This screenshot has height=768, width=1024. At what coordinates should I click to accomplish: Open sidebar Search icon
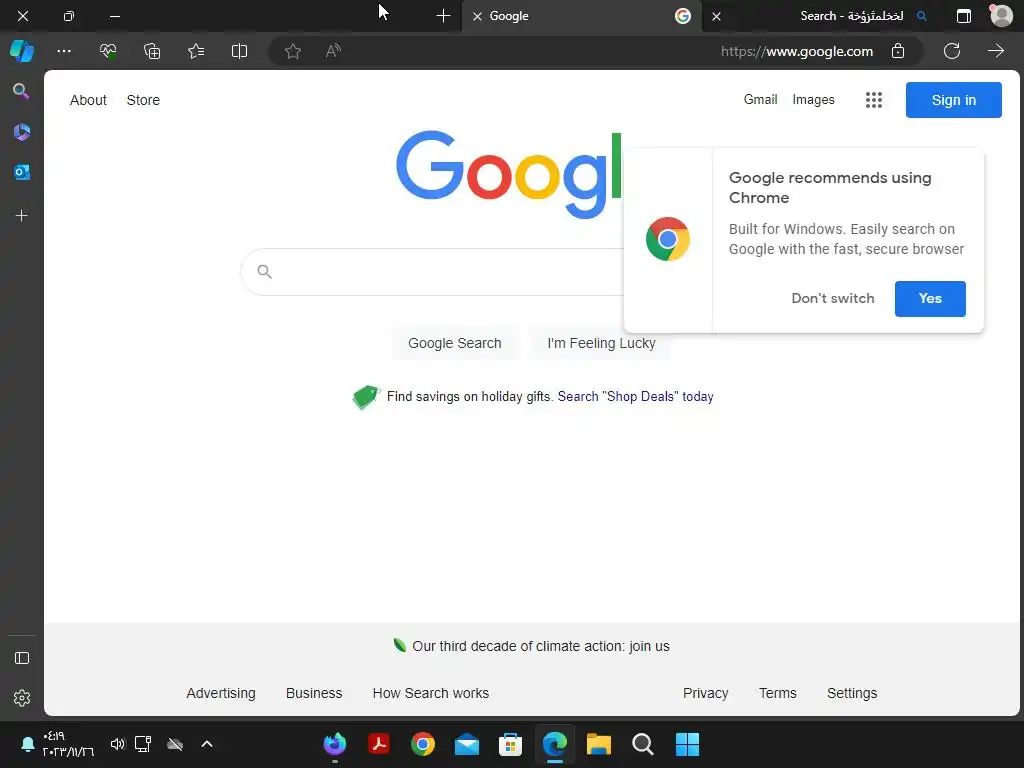pos(22,91)
